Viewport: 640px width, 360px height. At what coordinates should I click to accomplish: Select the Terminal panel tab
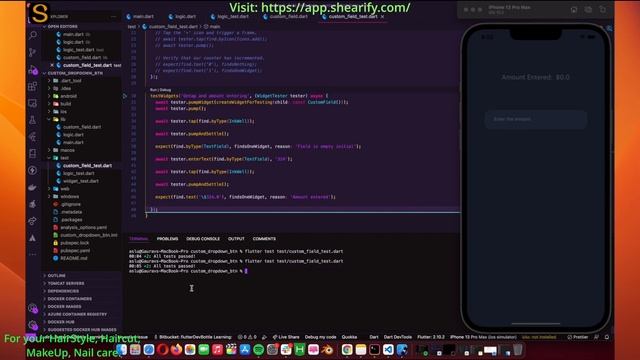click(x=139, y=239)
